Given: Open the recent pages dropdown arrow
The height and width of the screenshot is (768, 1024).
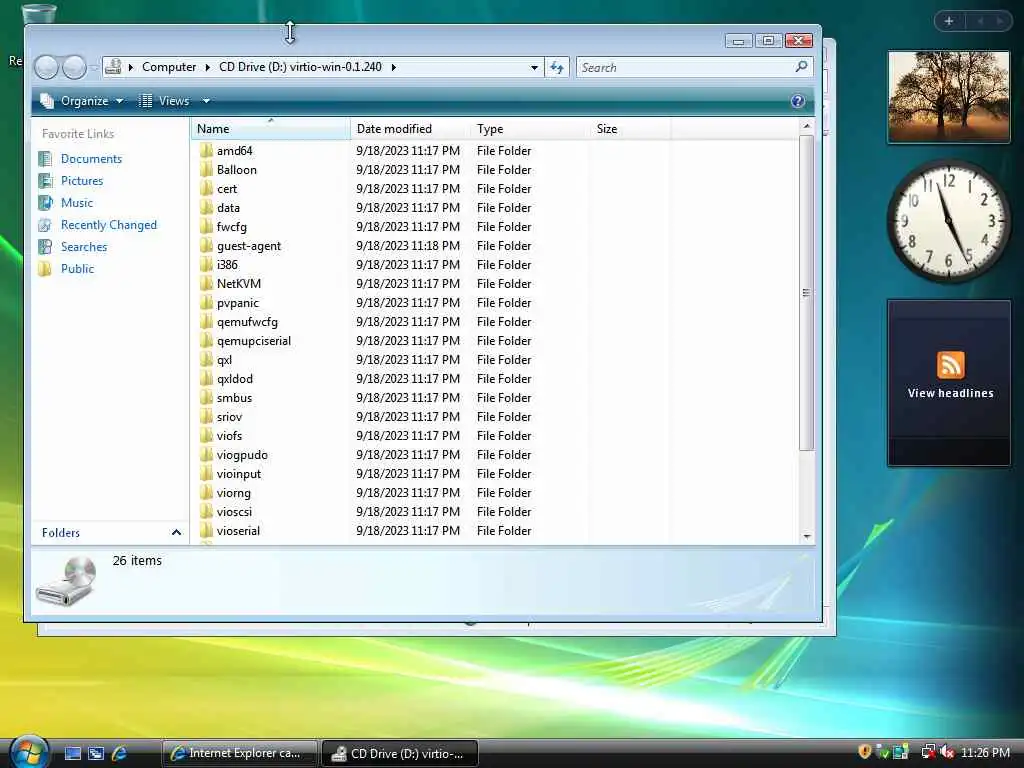Looking at the screenshot, I should pyautogui.click(x=94, y=67).
